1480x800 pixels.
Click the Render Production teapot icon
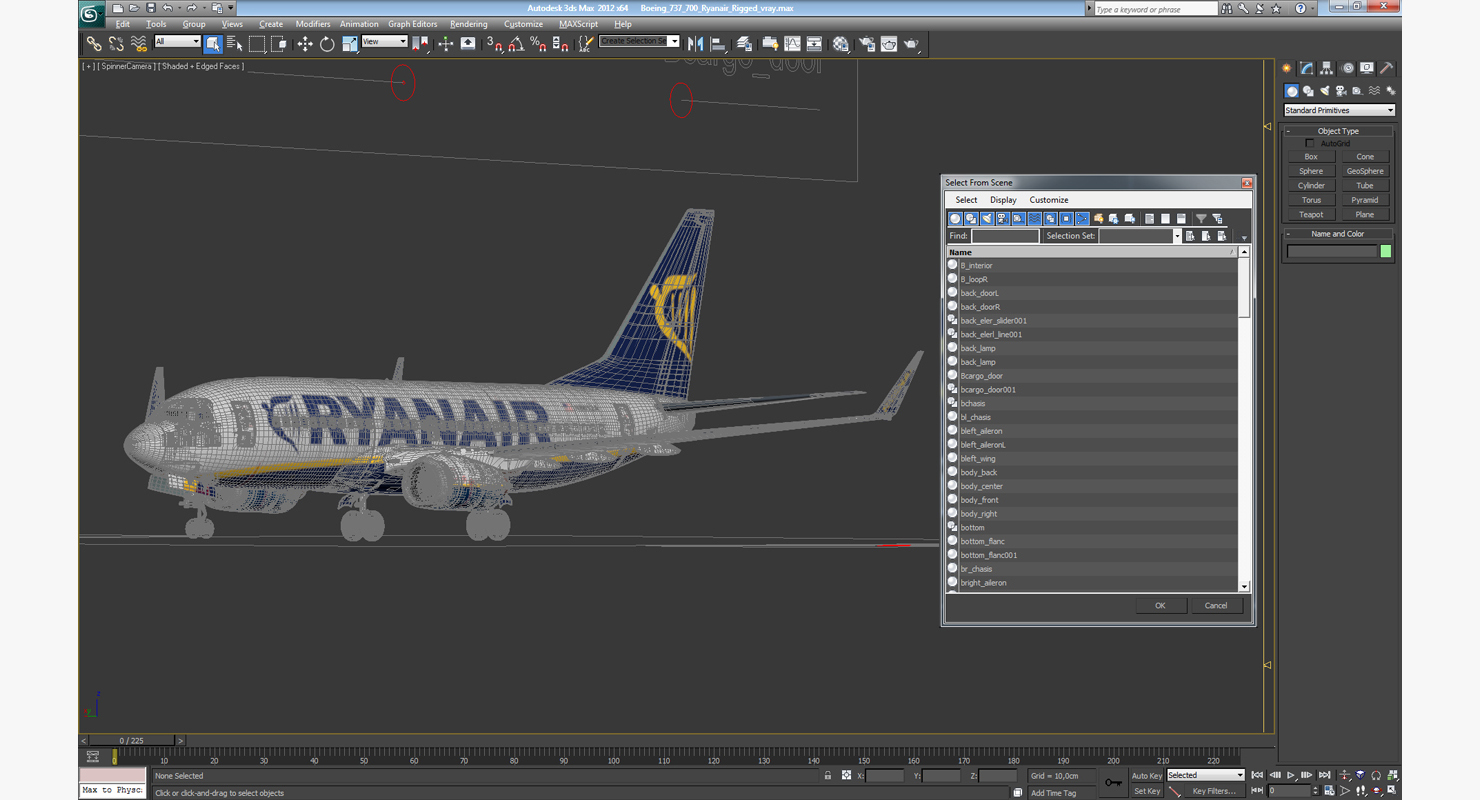911,44
